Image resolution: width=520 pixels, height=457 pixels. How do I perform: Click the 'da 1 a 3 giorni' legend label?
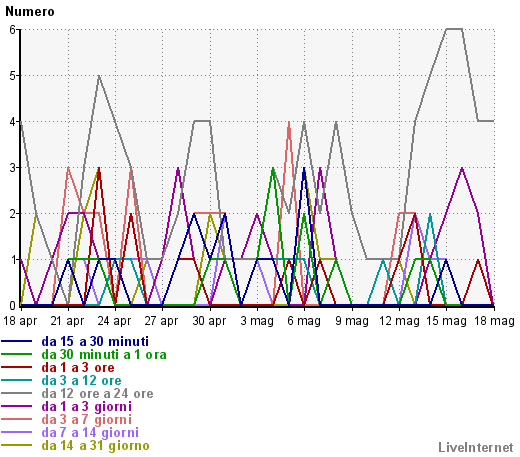(x=87, y=407)
